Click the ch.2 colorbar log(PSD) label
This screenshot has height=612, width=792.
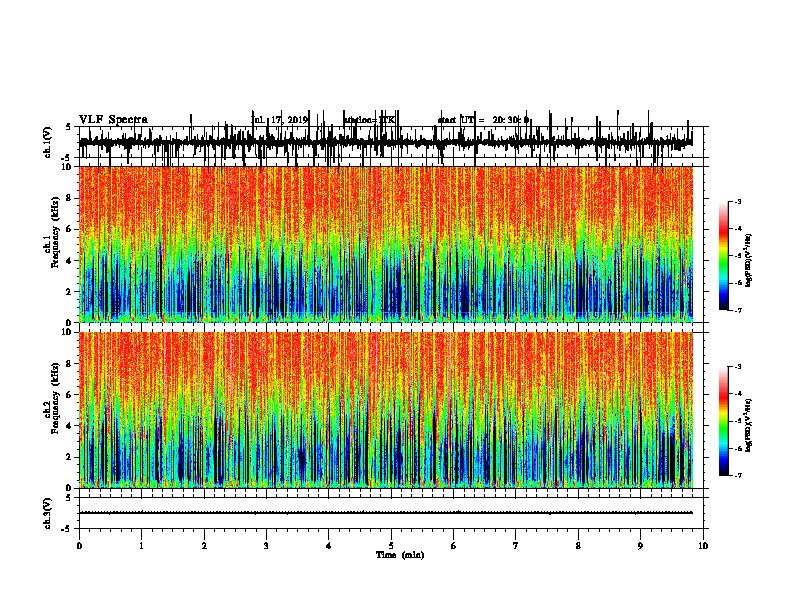pyautogui.click(x=749, y=425)
